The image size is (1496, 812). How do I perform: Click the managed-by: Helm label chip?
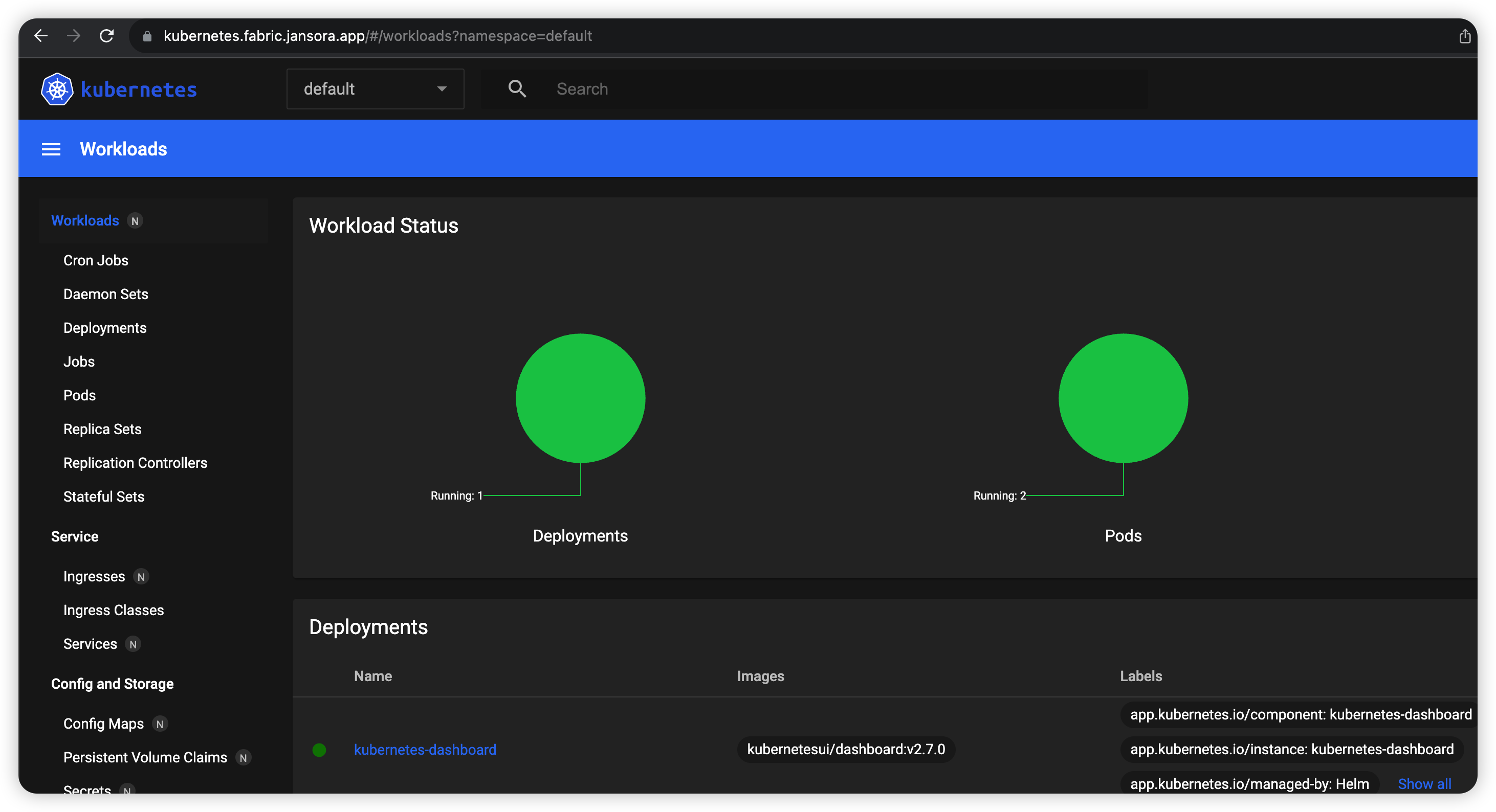click(1249, 783)
